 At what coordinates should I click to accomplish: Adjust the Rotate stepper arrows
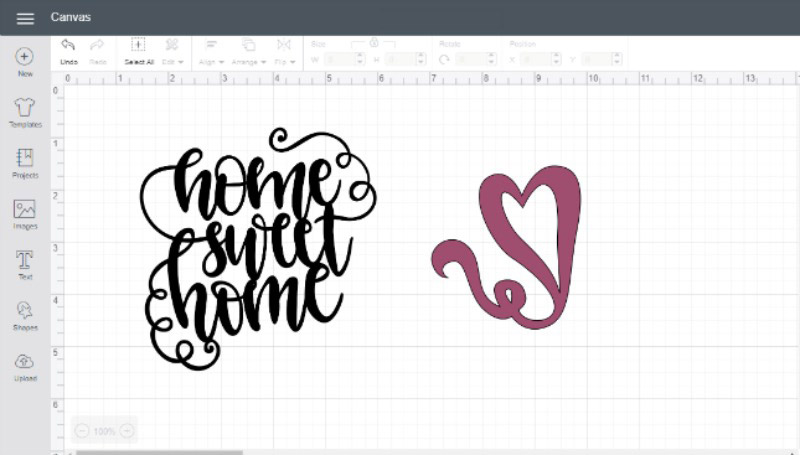(x=492, y=60)
